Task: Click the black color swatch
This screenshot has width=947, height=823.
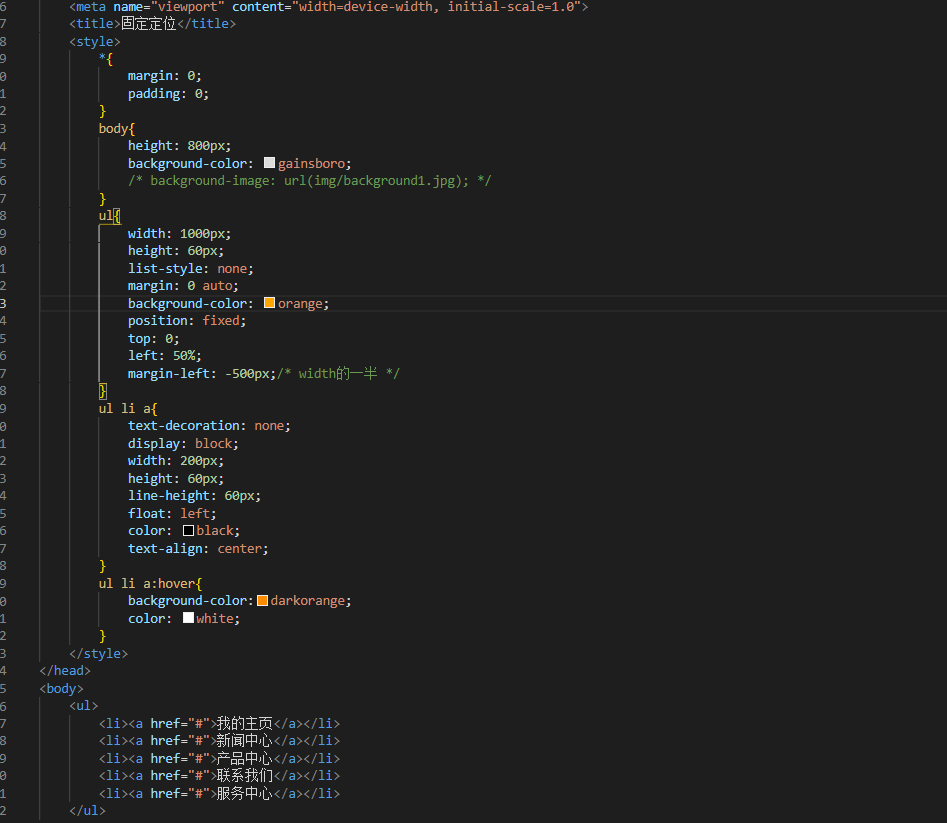Action: point(188,530)
